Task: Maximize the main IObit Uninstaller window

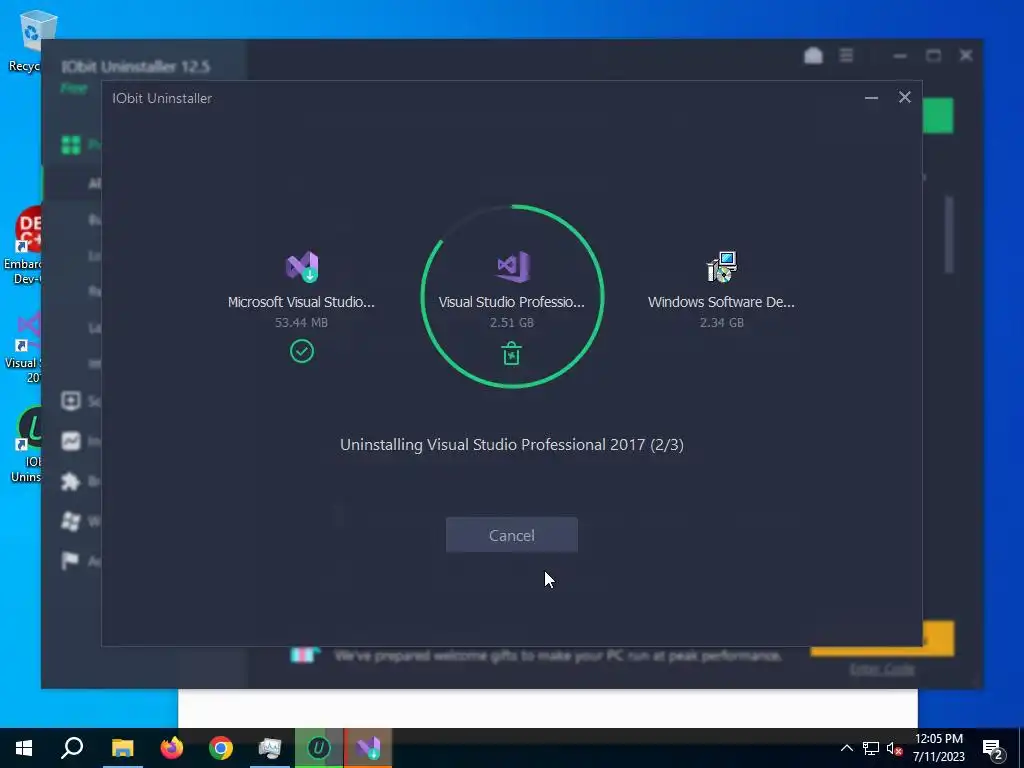Action: pos(933,56)
